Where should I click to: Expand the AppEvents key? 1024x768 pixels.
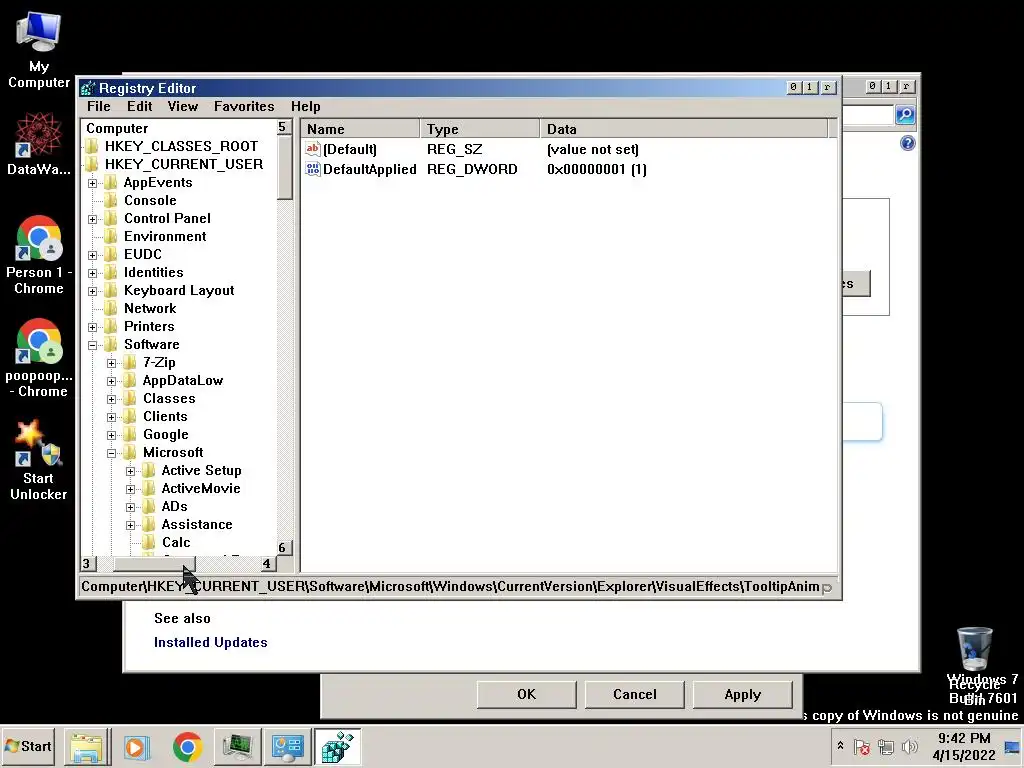93,183
